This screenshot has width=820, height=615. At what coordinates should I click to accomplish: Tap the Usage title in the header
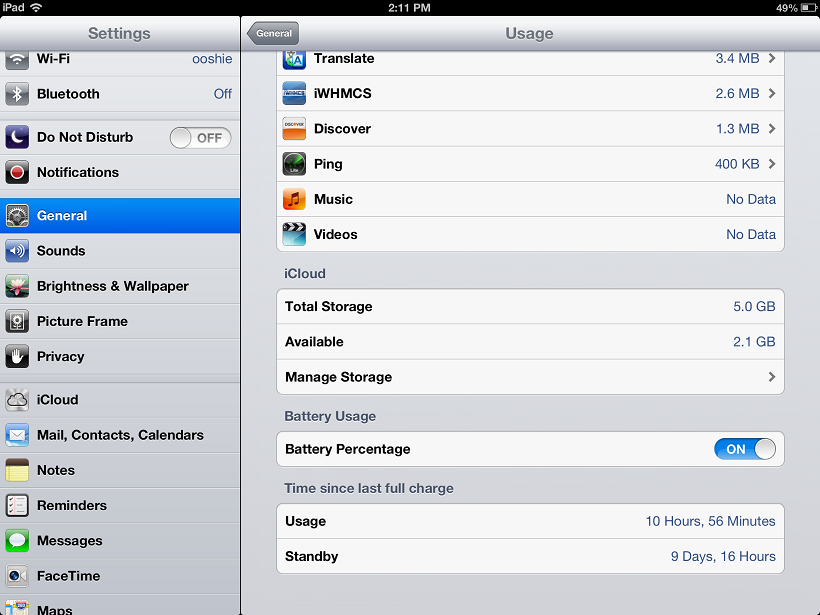click(x=529, y=33)
